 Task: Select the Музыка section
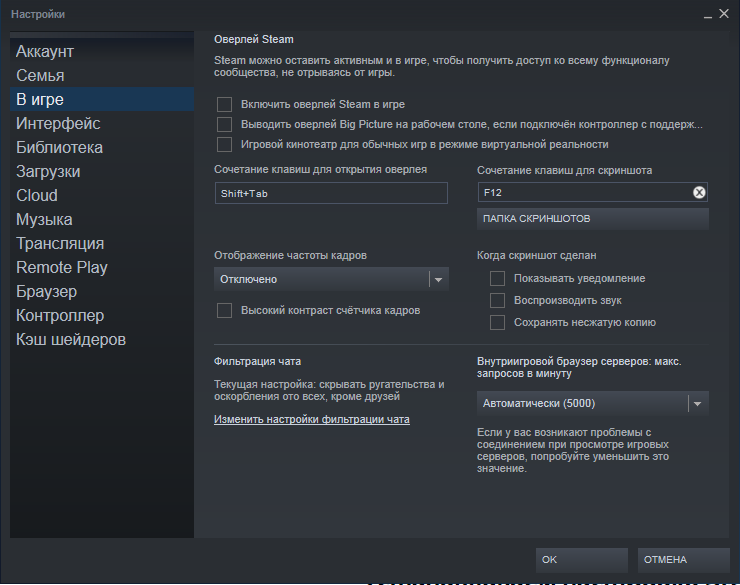tap(101, 219)
